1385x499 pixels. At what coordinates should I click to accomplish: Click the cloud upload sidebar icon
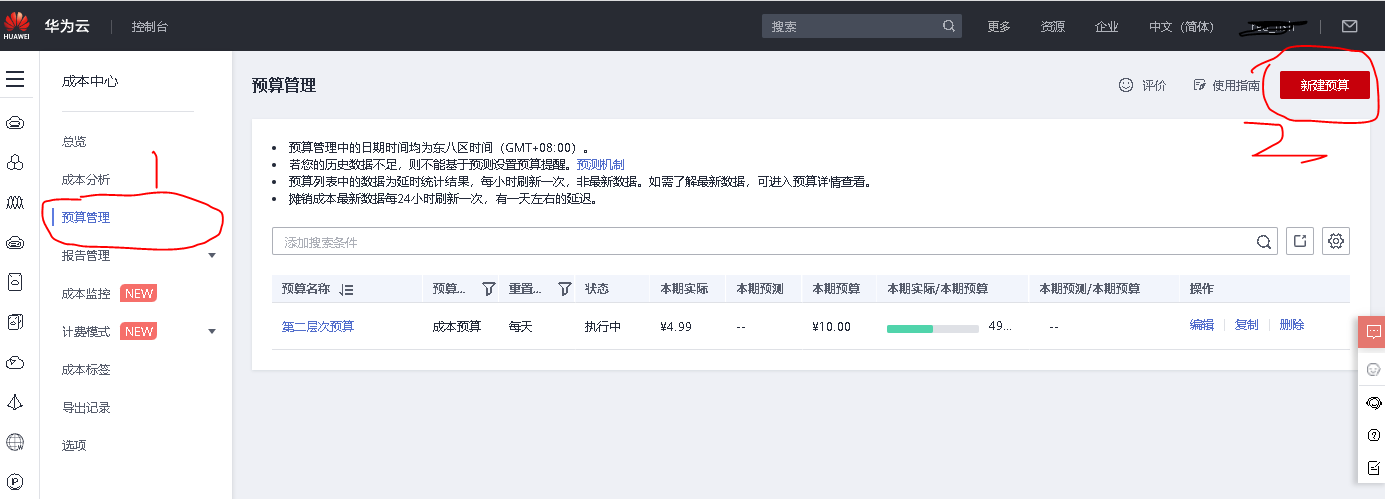pyautogui.click(x=15, y=362)
